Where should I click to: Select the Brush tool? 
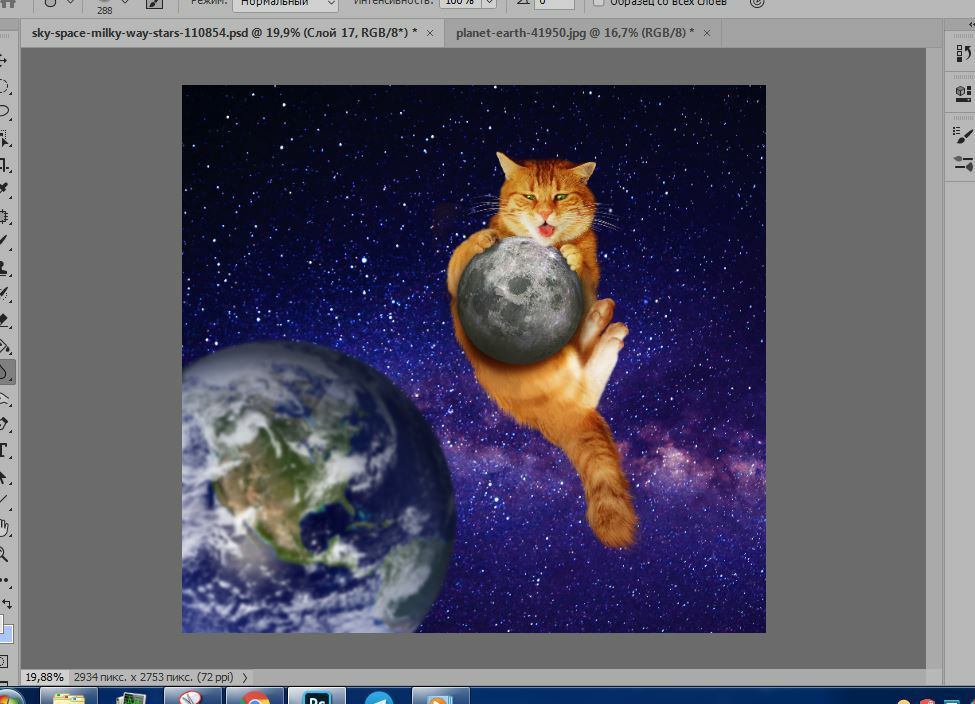[x=4, y=241]
